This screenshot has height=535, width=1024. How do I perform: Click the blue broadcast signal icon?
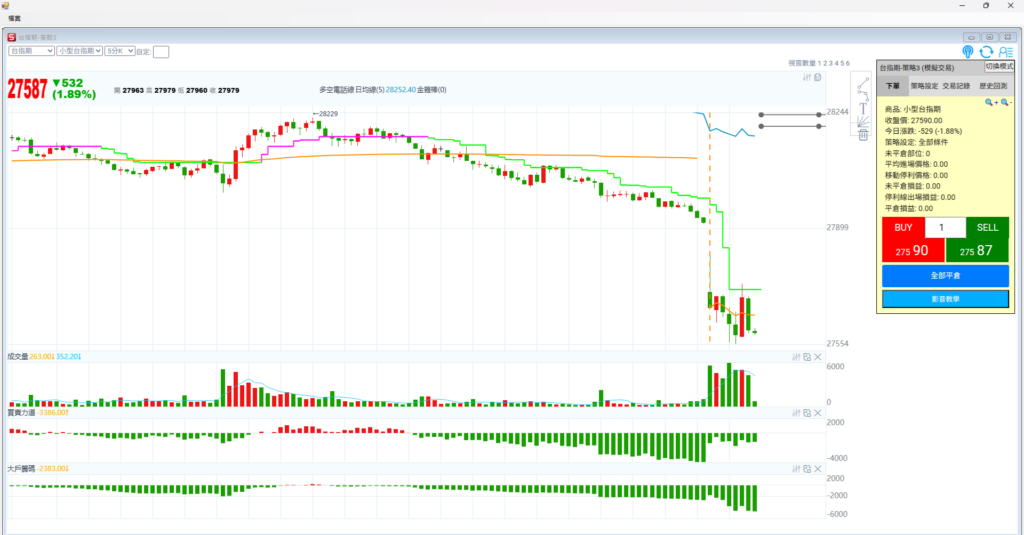click(x=968, y=51)
